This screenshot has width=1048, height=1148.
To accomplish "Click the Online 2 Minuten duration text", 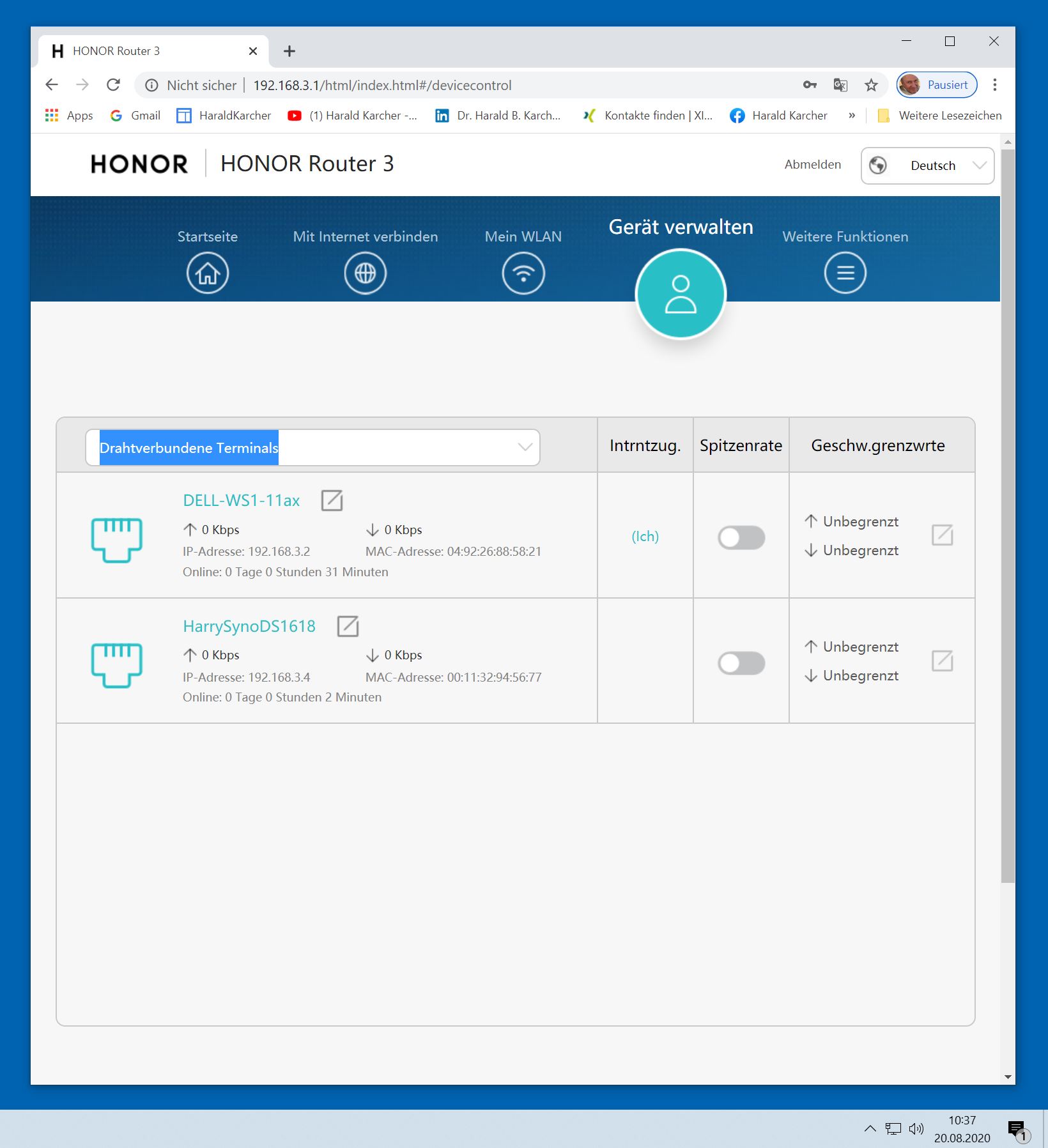I will tap(282, 697).
